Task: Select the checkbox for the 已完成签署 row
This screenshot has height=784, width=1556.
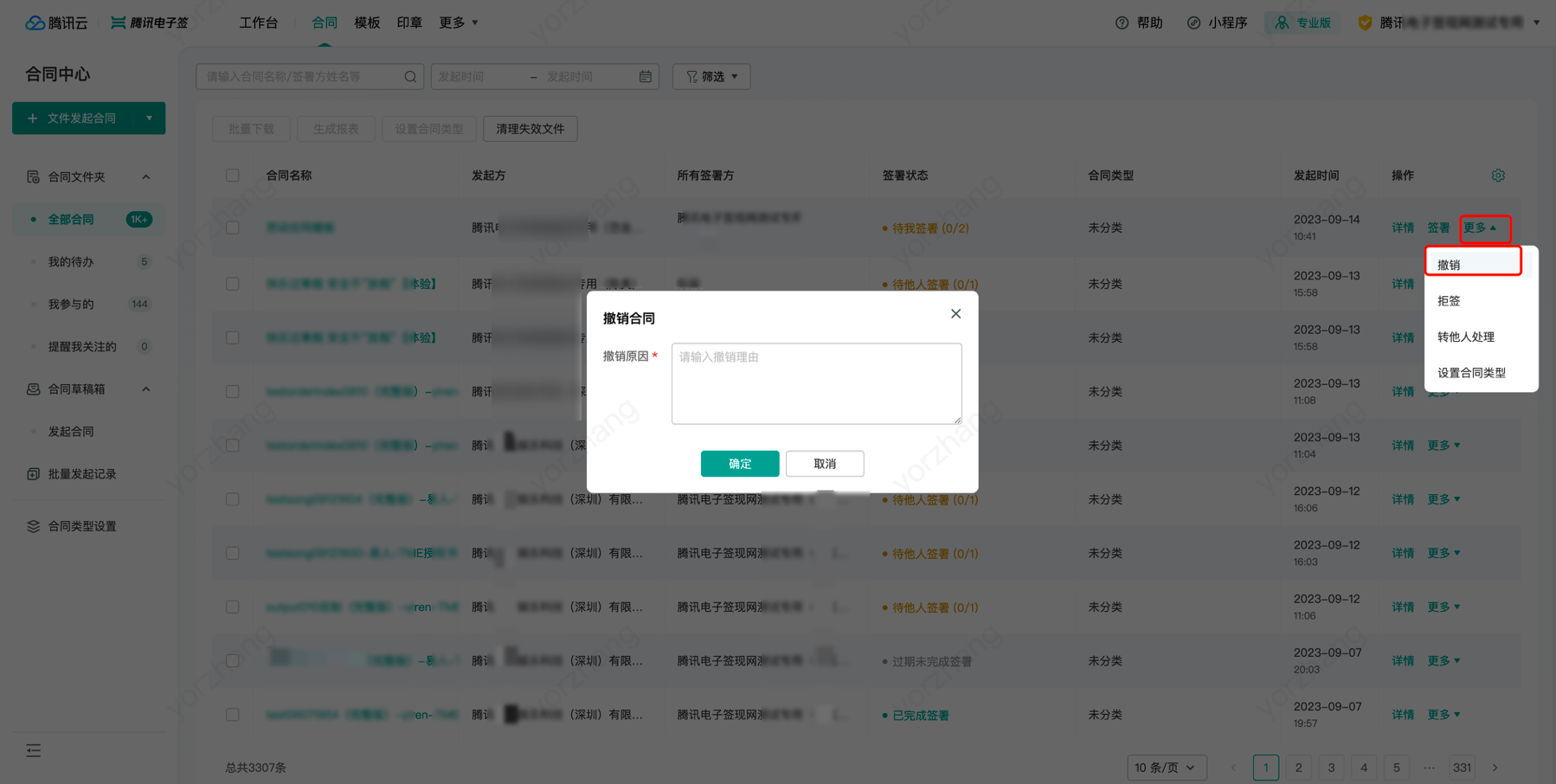Action: 233,715
